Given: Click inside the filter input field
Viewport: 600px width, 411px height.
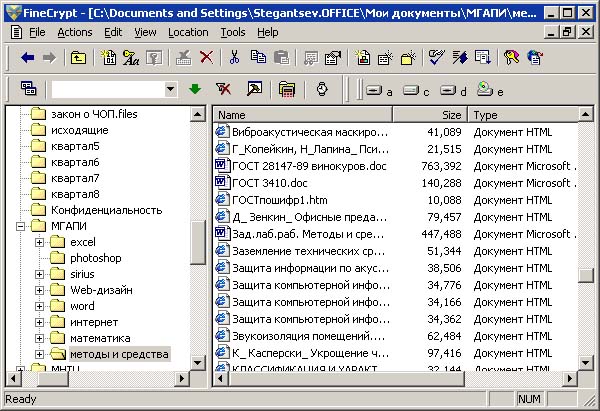Looking at the screenshot, I should click(108, 90).
